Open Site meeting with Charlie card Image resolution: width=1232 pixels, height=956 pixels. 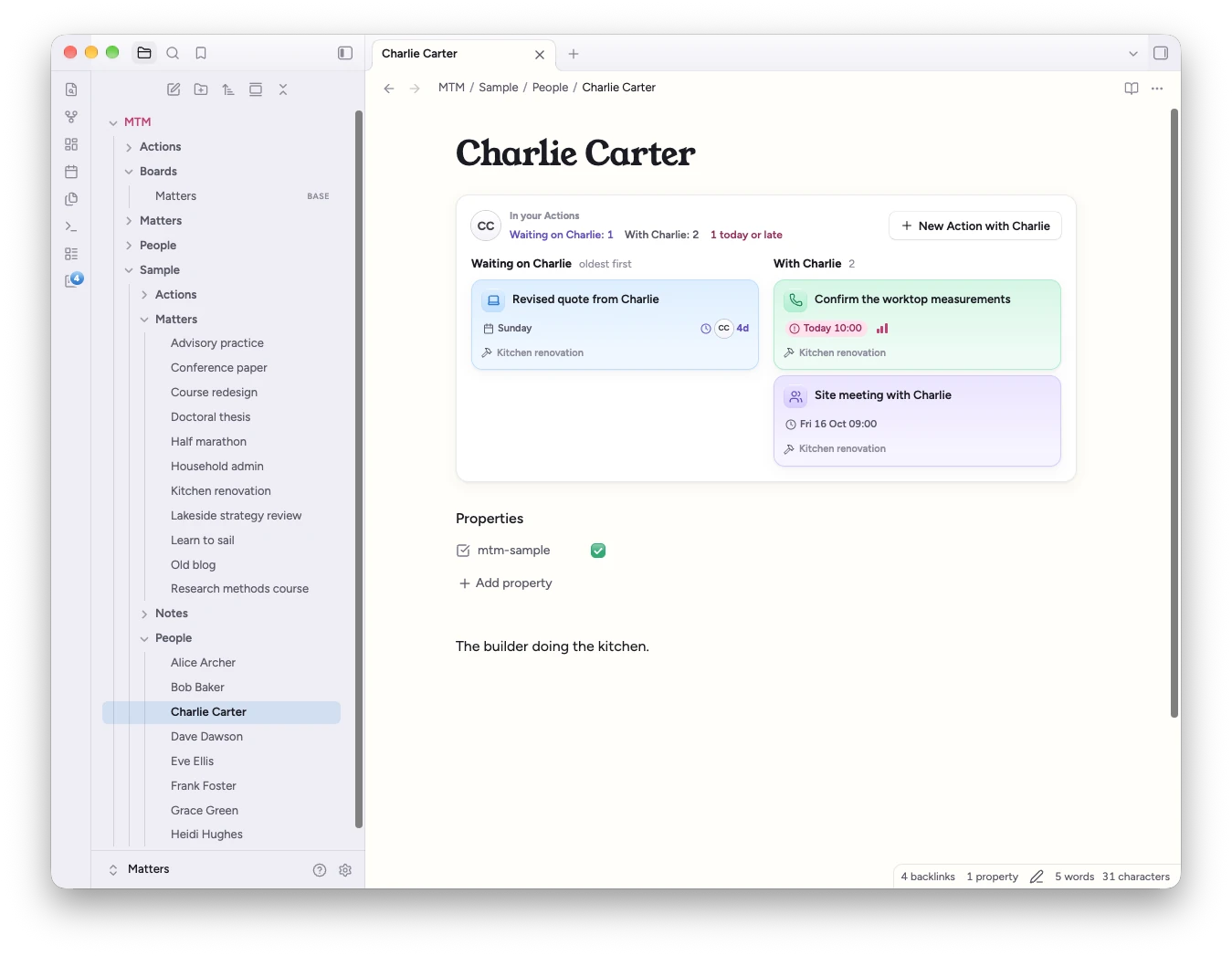(917, 421)
